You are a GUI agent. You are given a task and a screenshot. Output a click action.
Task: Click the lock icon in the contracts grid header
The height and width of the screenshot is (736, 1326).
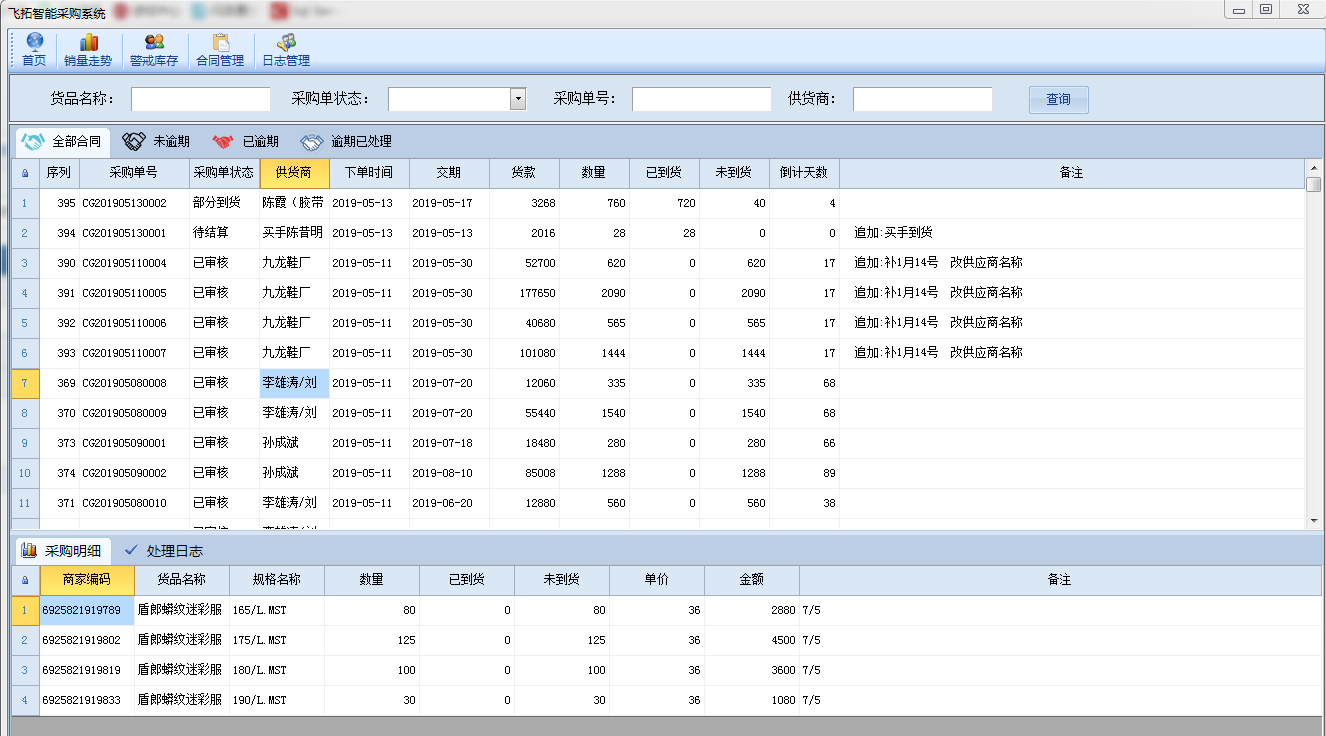pyautogui.click(x=25, y=173)
